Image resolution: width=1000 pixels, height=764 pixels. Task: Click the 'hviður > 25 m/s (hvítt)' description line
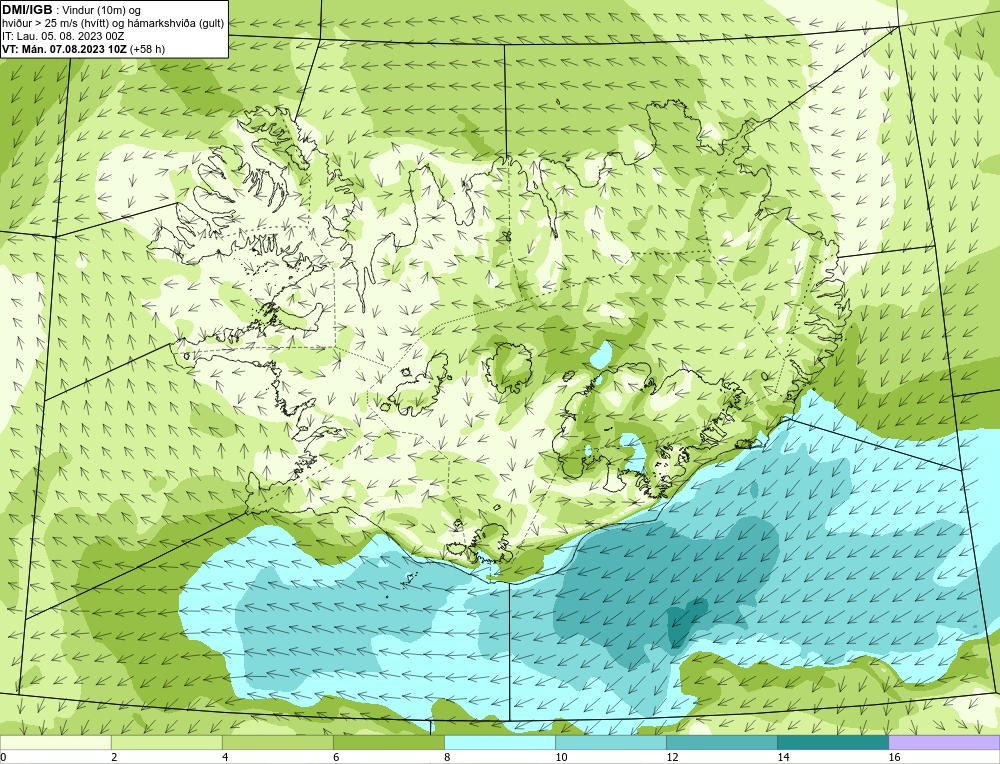click(x=113, y=24)
